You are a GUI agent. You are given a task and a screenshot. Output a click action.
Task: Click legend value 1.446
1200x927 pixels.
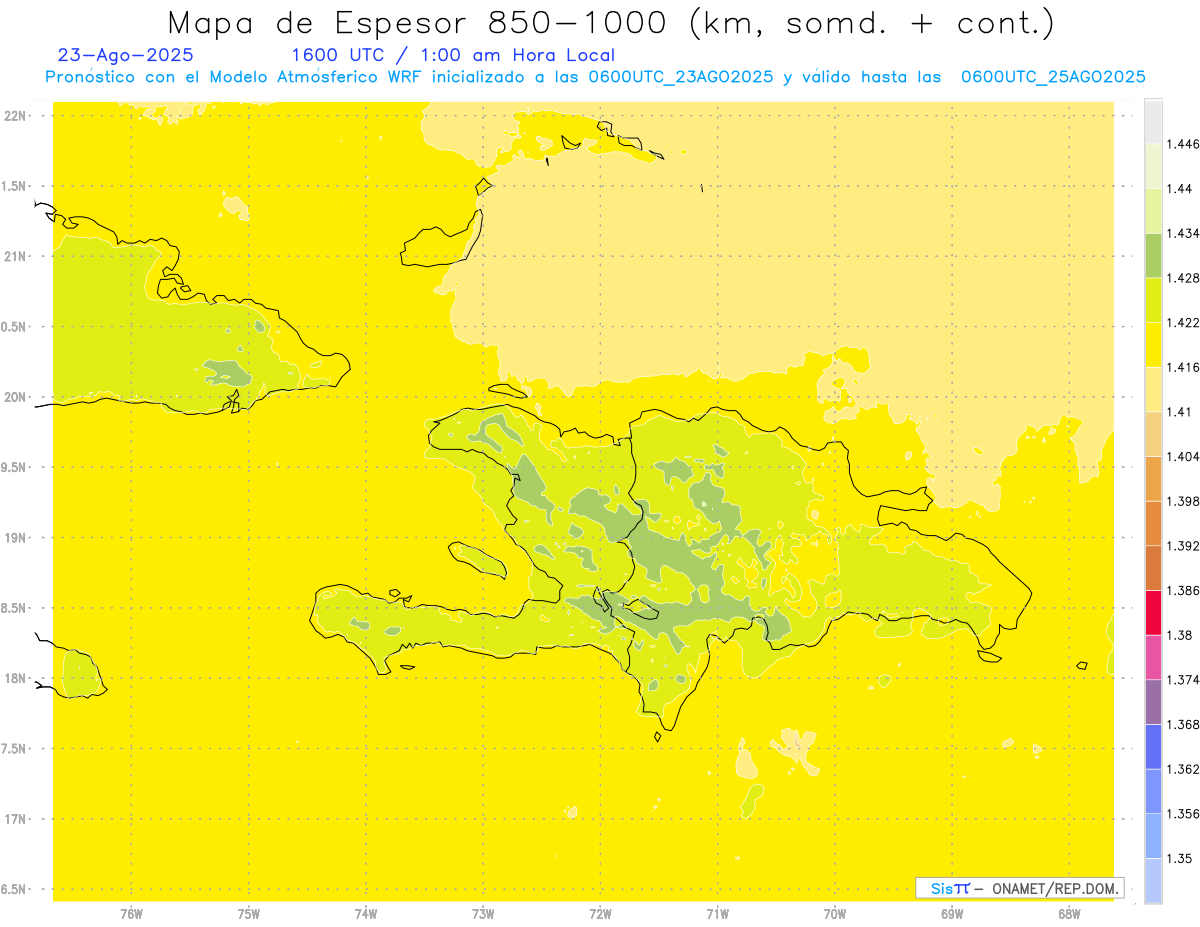pos(1183,145)
